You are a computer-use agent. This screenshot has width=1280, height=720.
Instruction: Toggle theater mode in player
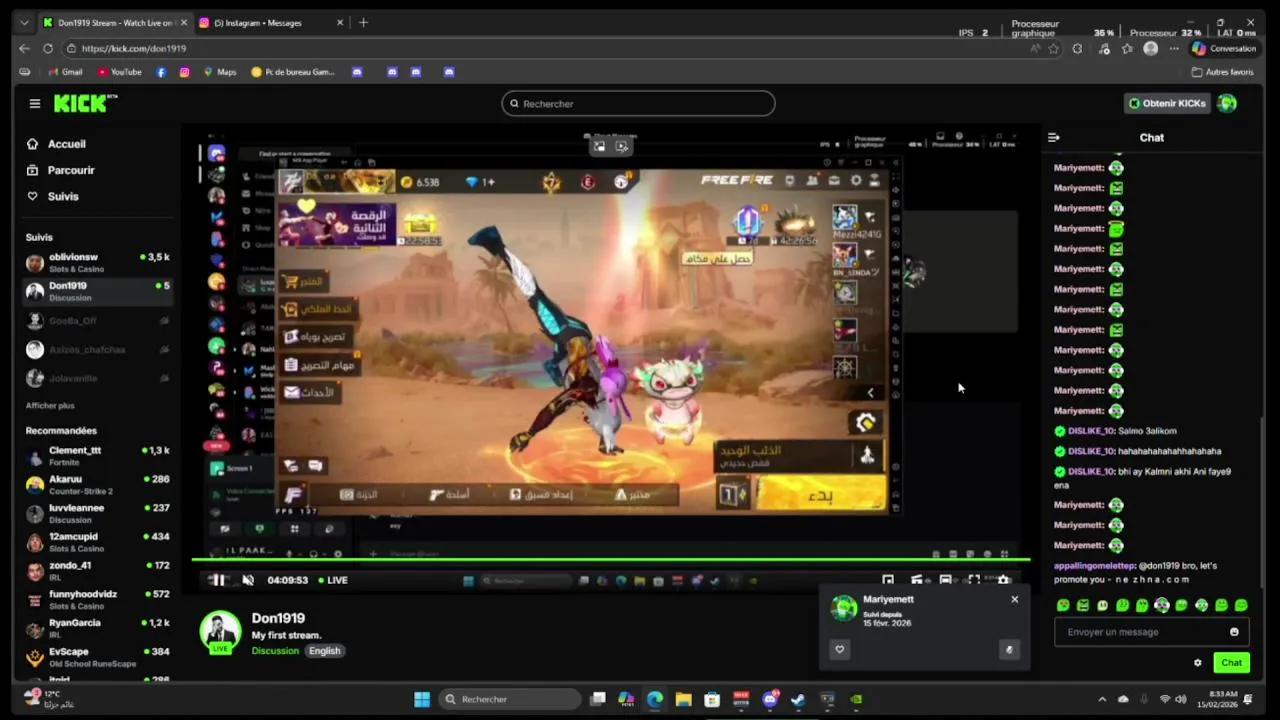tap(945, 580)
